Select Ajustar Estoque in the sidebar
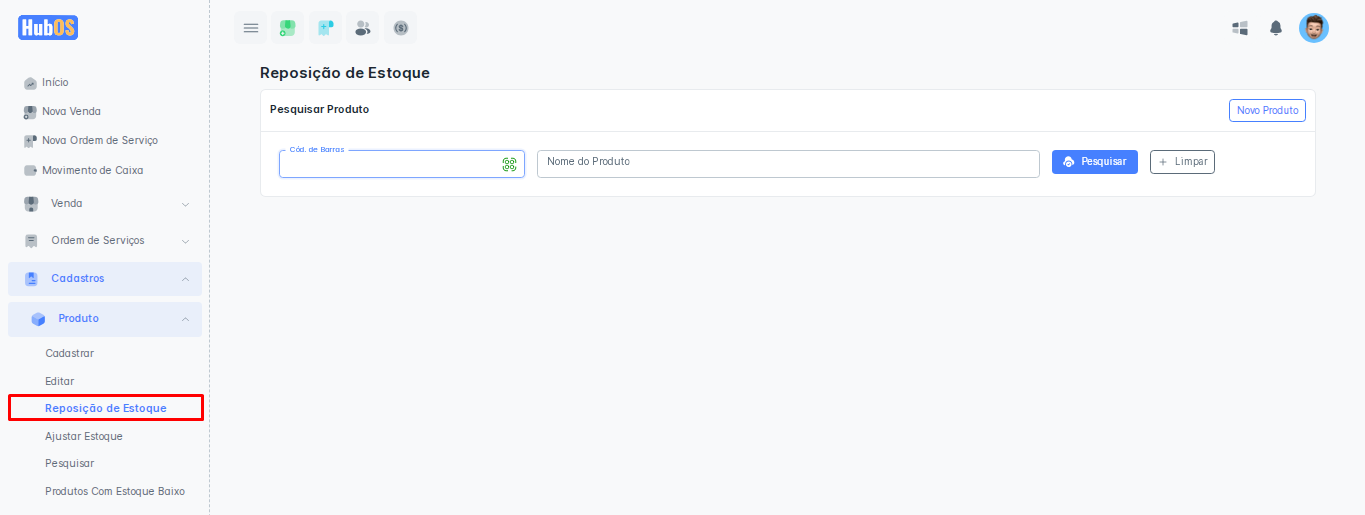The width and height of the screenshot is (1365, 515). 84,436
